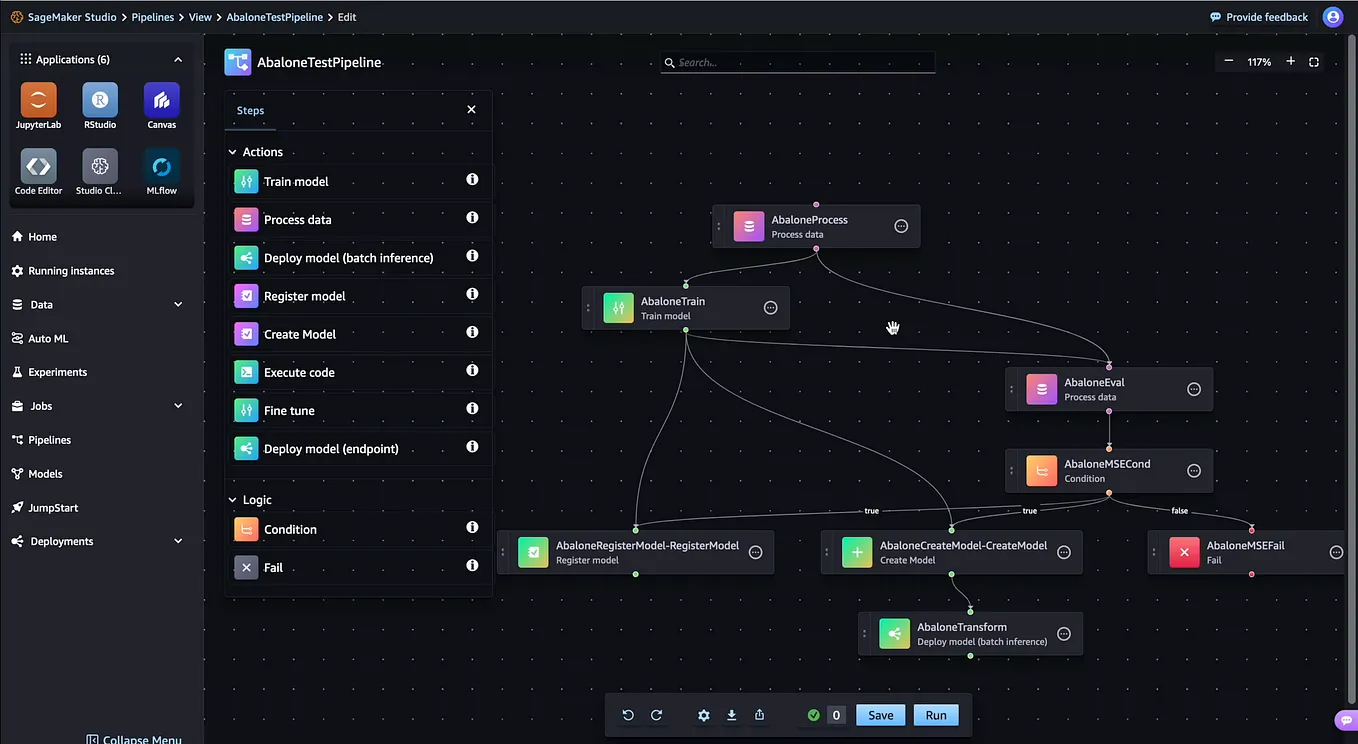Select the Train model step type
Viewport: 1358px width, 744px height.
click(295, 181)
